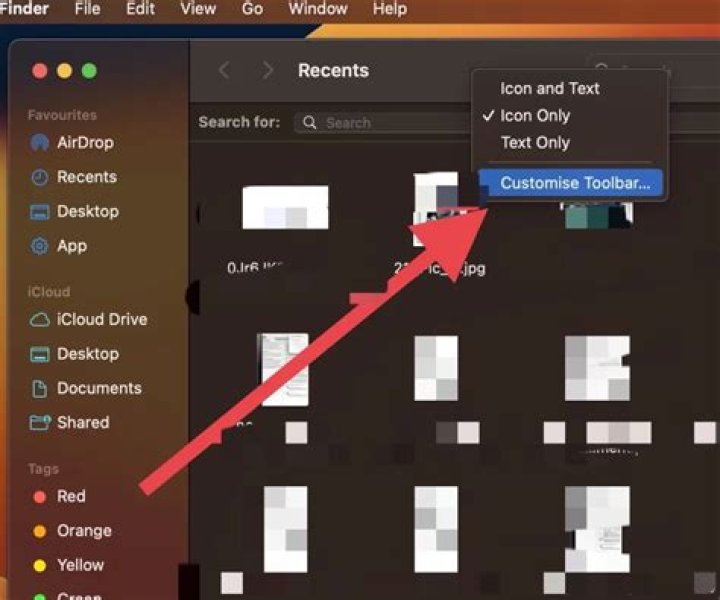Select last thumbnail in bottom row
The image size is (720, 600).
coord(597,529)
